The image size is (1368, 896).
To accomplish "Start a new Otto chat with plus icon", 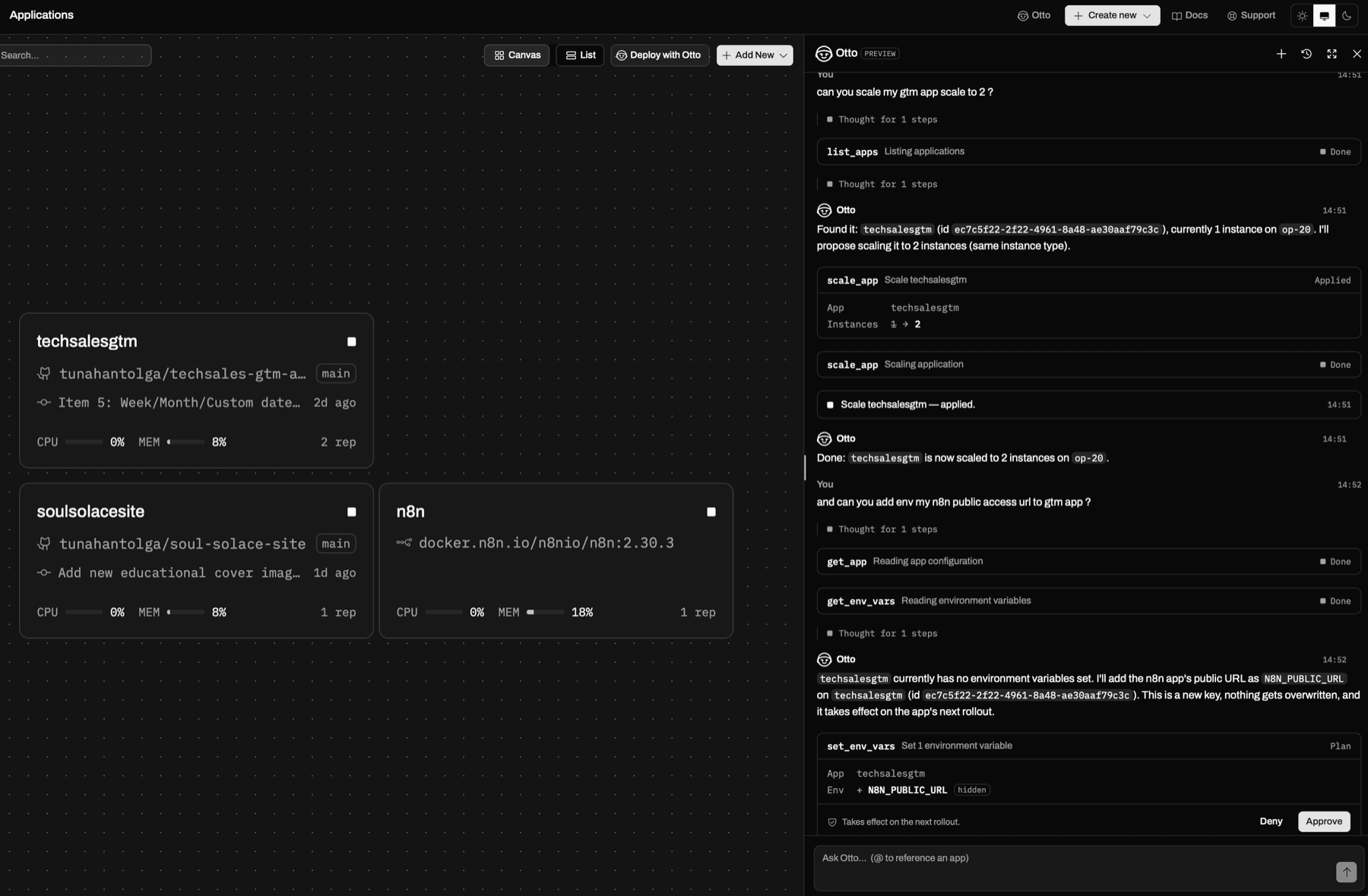I will pyautogui.click(x=1281, y=54).
